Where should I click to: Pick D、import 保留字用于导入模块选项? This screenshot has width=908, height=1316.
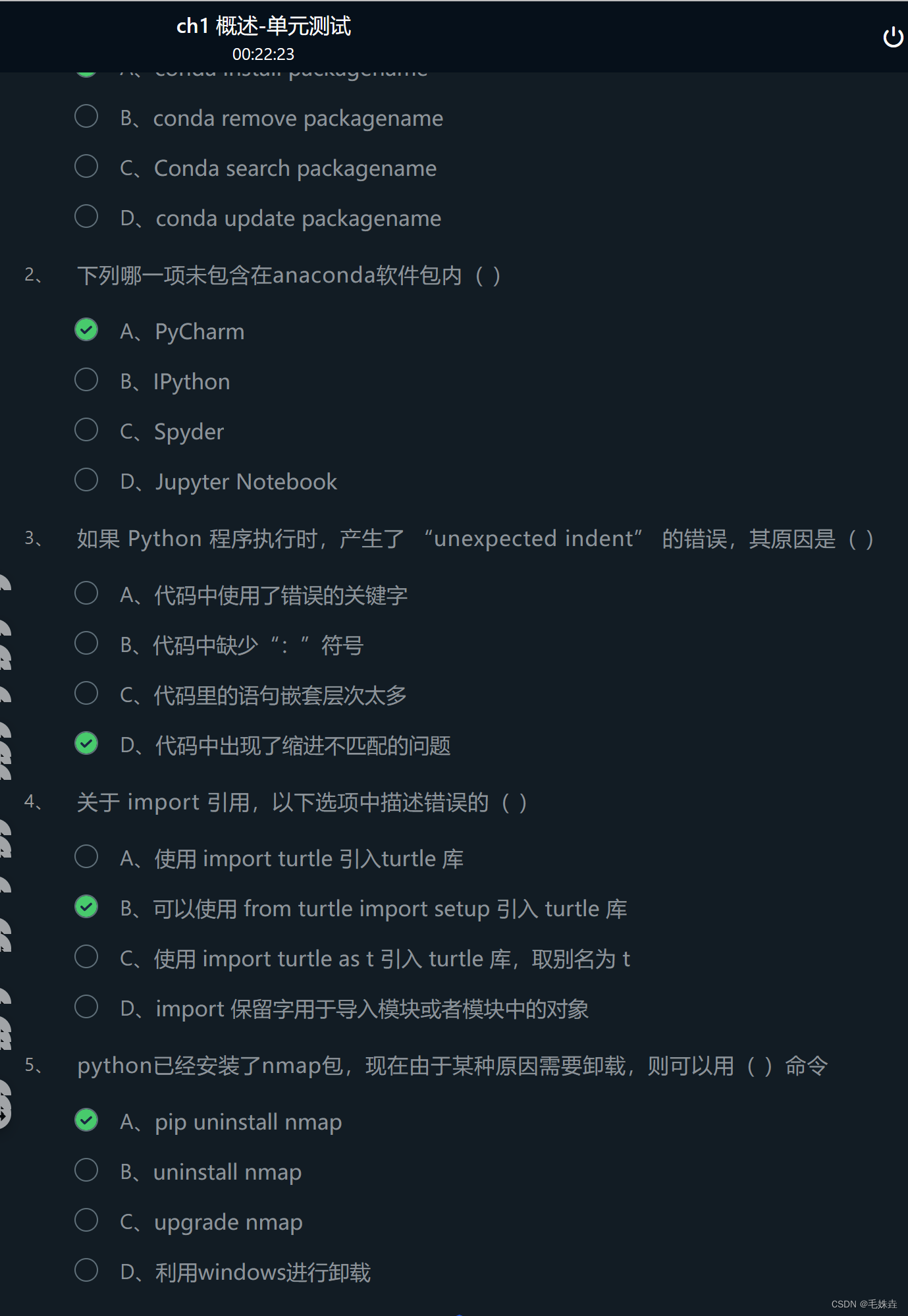click(86, 1006)
